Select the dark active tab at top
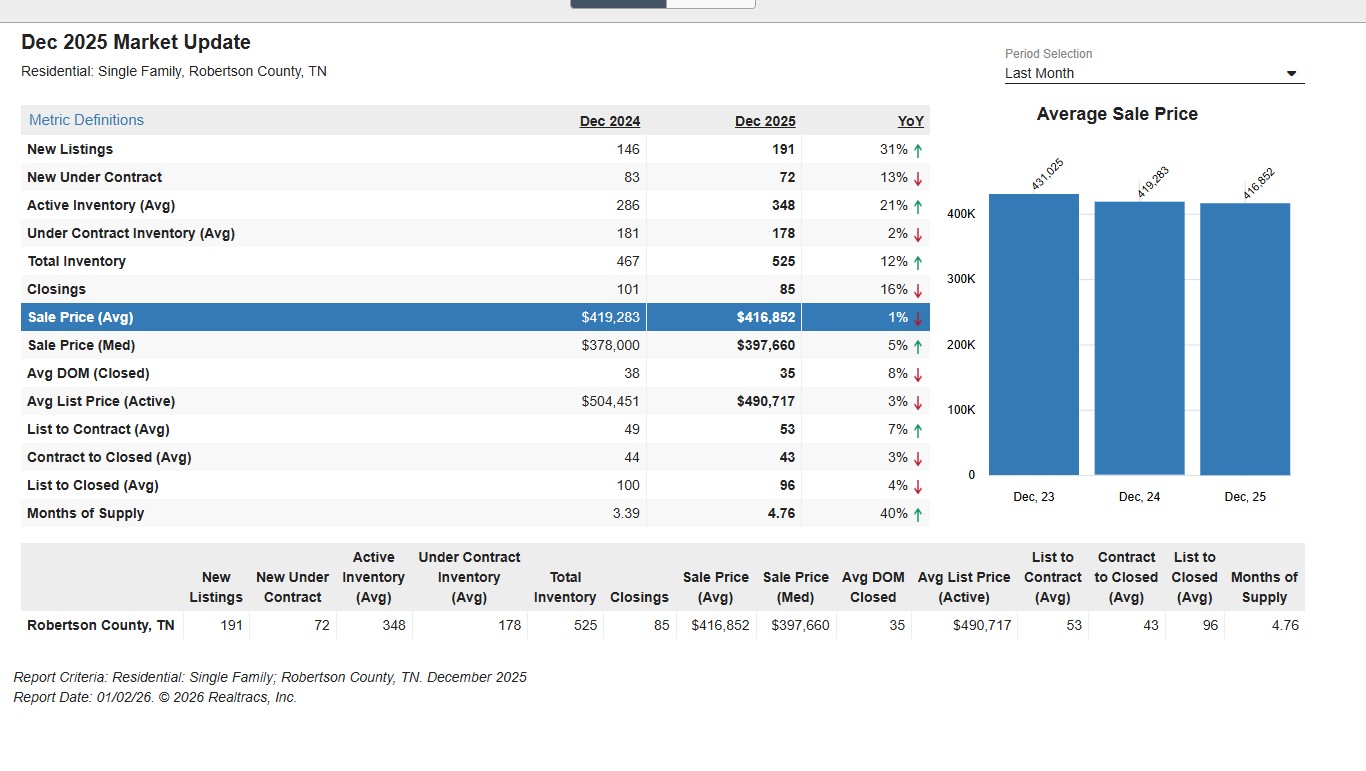 (x=618, y=4)
